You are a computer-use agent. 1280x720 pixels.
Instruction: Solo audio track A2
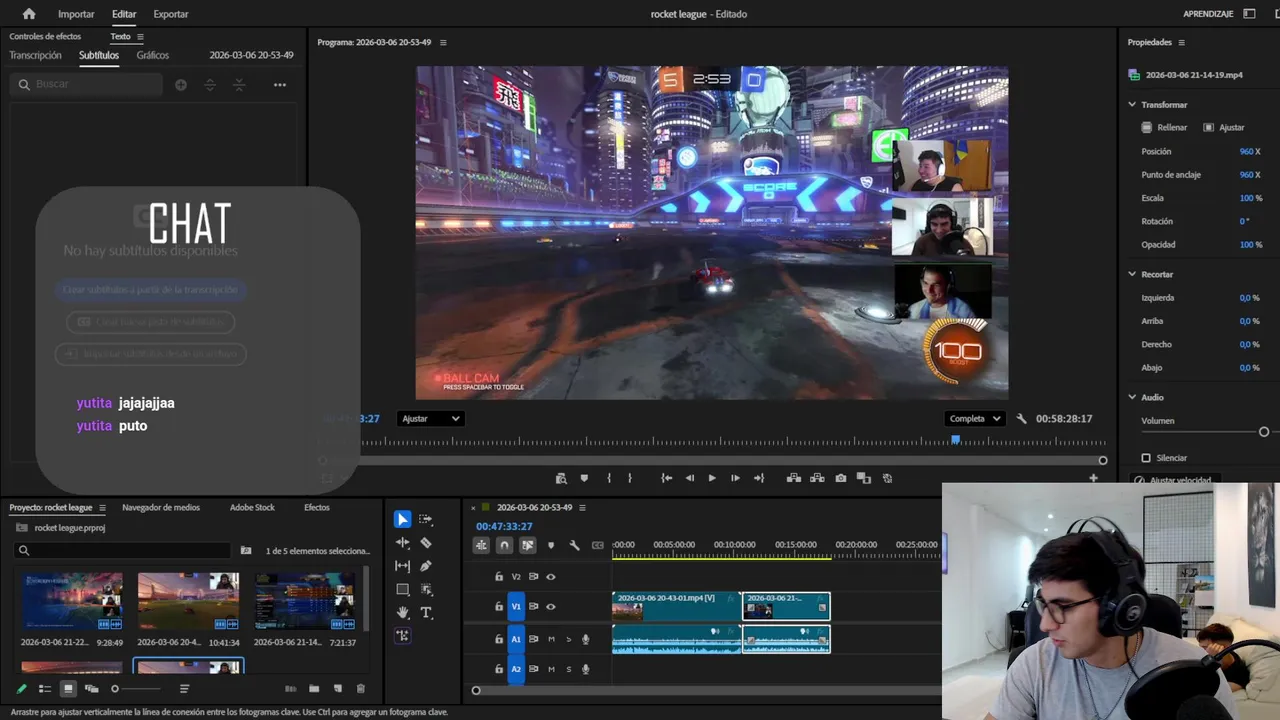pos(569,669)
